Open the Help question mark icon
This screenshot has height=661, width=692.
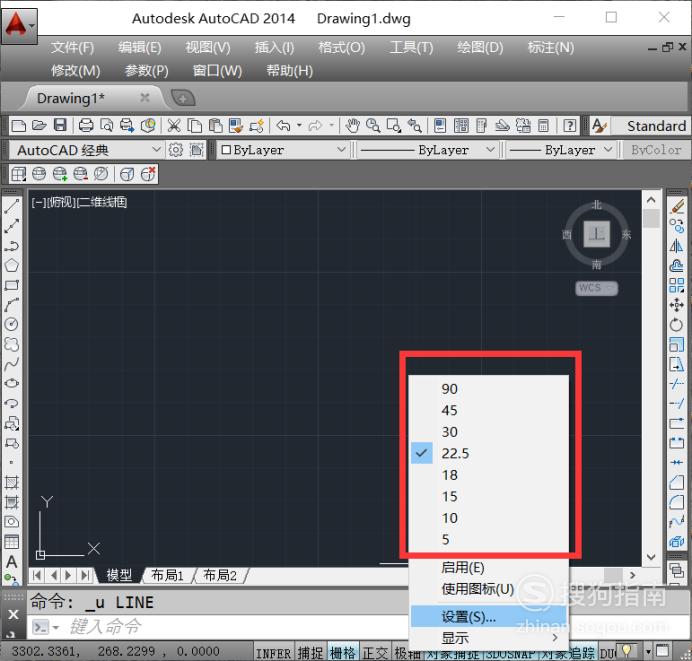point(570,126)
